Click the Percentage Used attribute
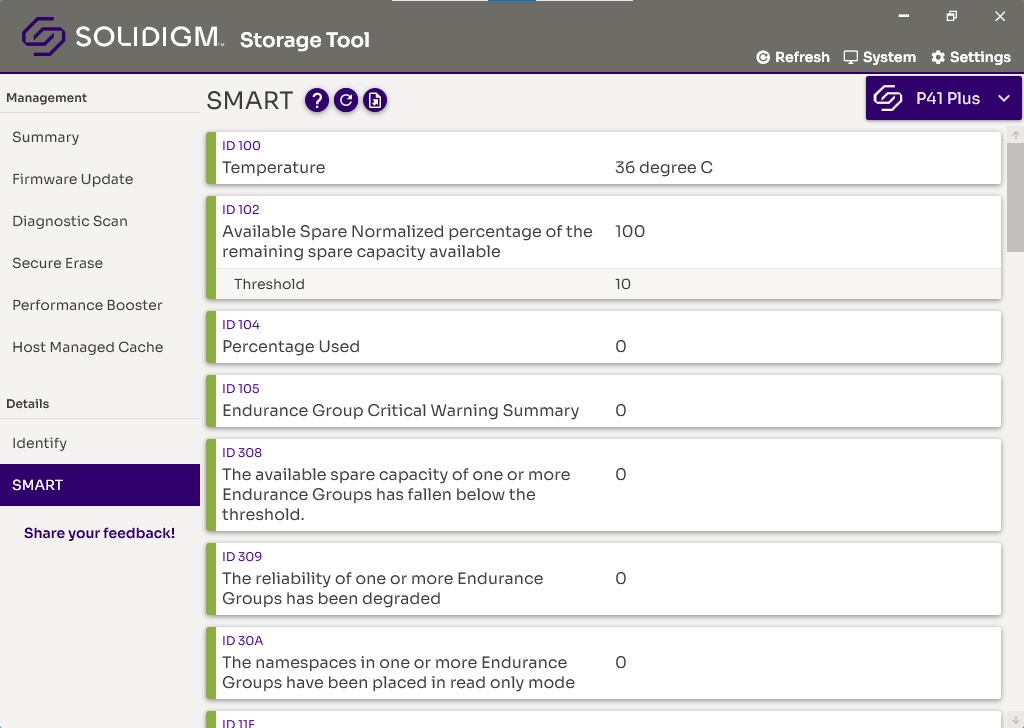This screenshot has height=728, width=1024. (291, 347)
